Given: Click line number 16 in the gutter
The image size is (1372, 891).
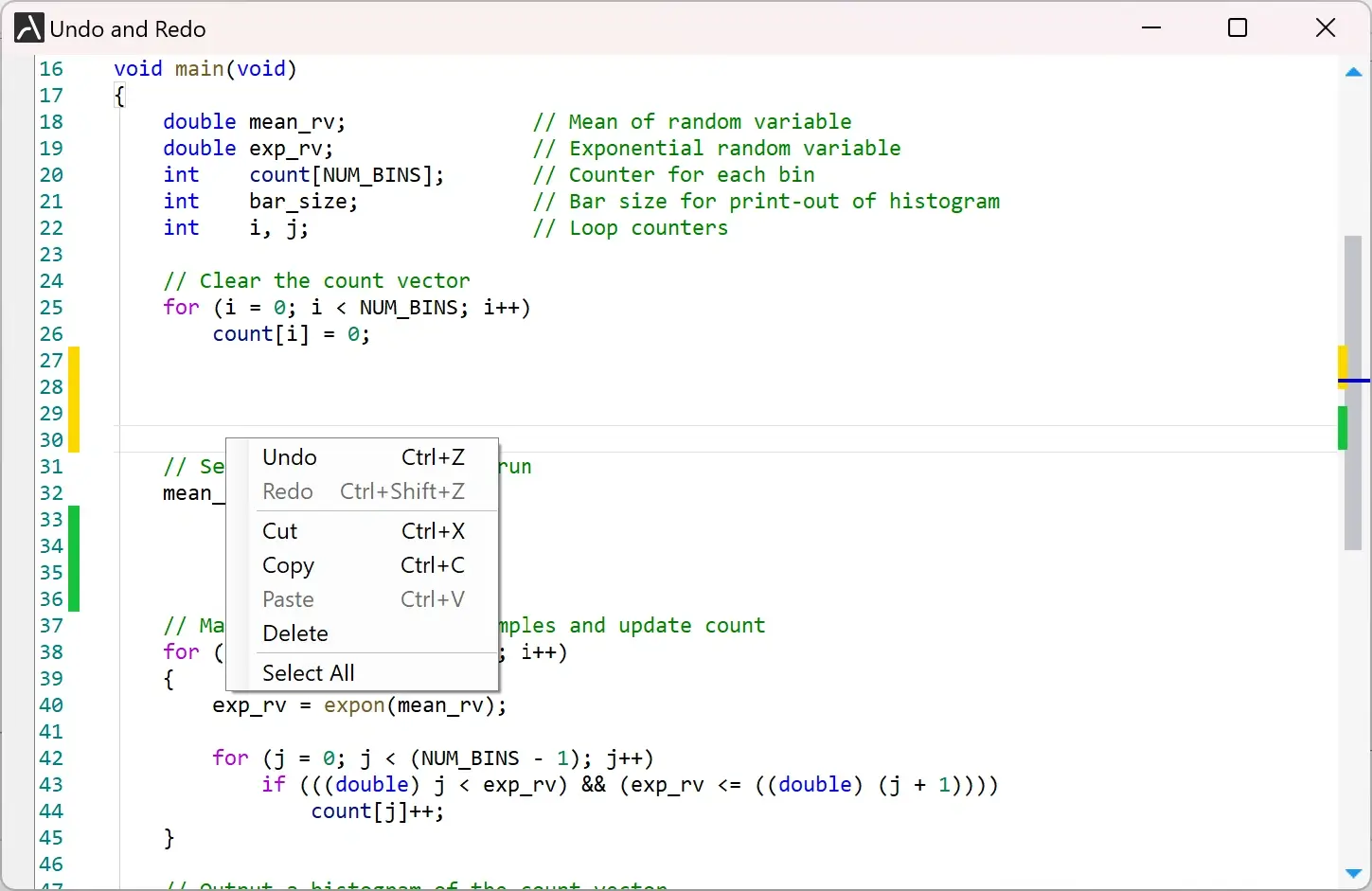Looking at the screenshot, I should (51, 69).
